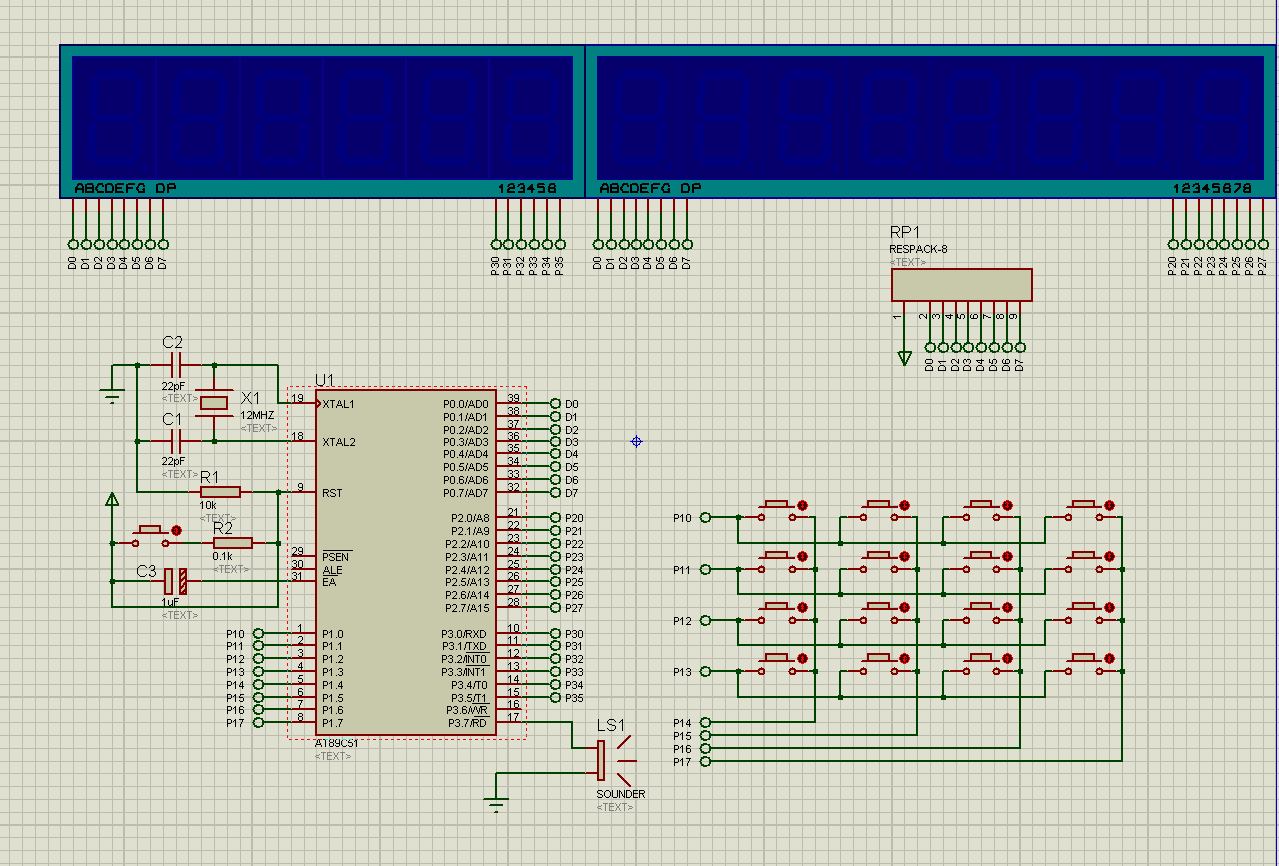
Task: Click the P13 terminal of keypad row
Action: coord(705,672)
